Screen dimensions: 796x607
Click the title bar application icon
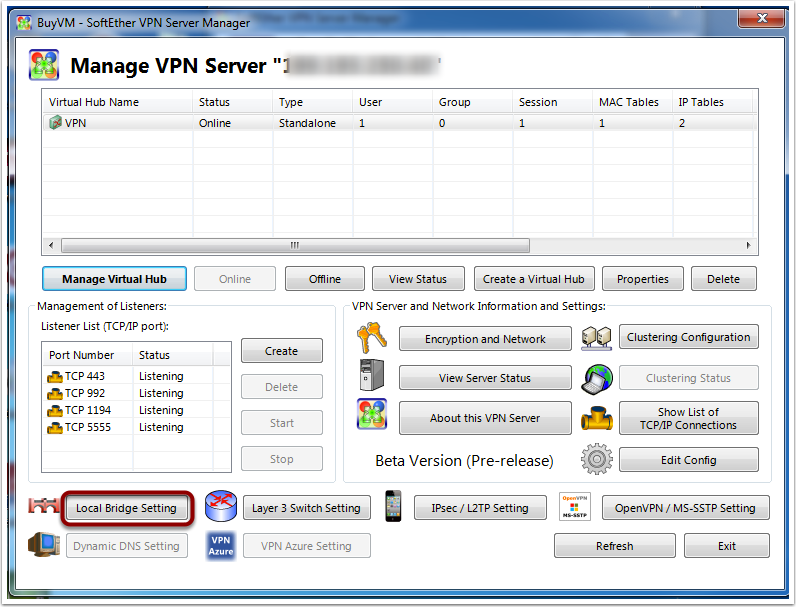pos(24,23)
